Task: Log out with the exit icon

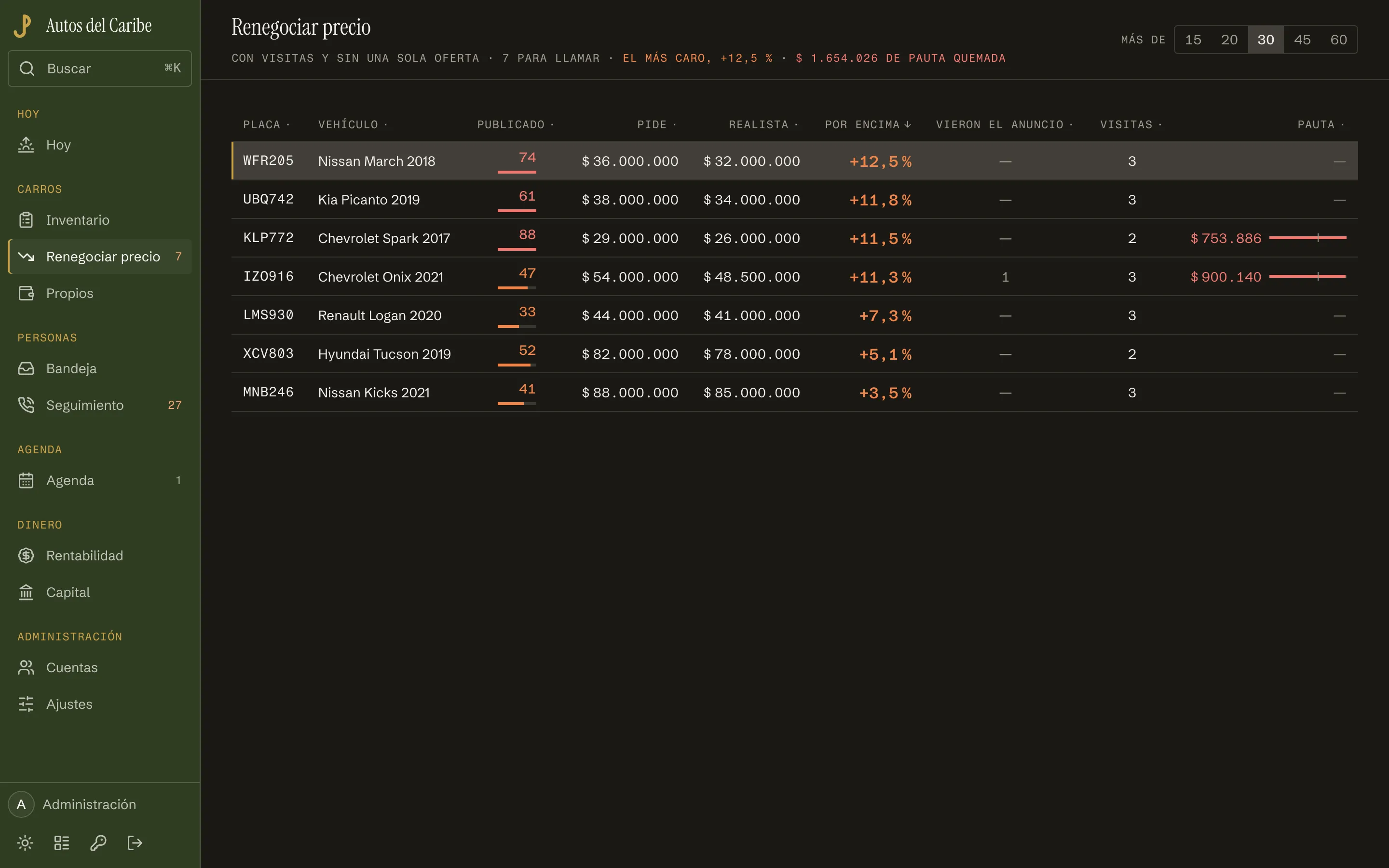Action: click(x=135, y=843)
